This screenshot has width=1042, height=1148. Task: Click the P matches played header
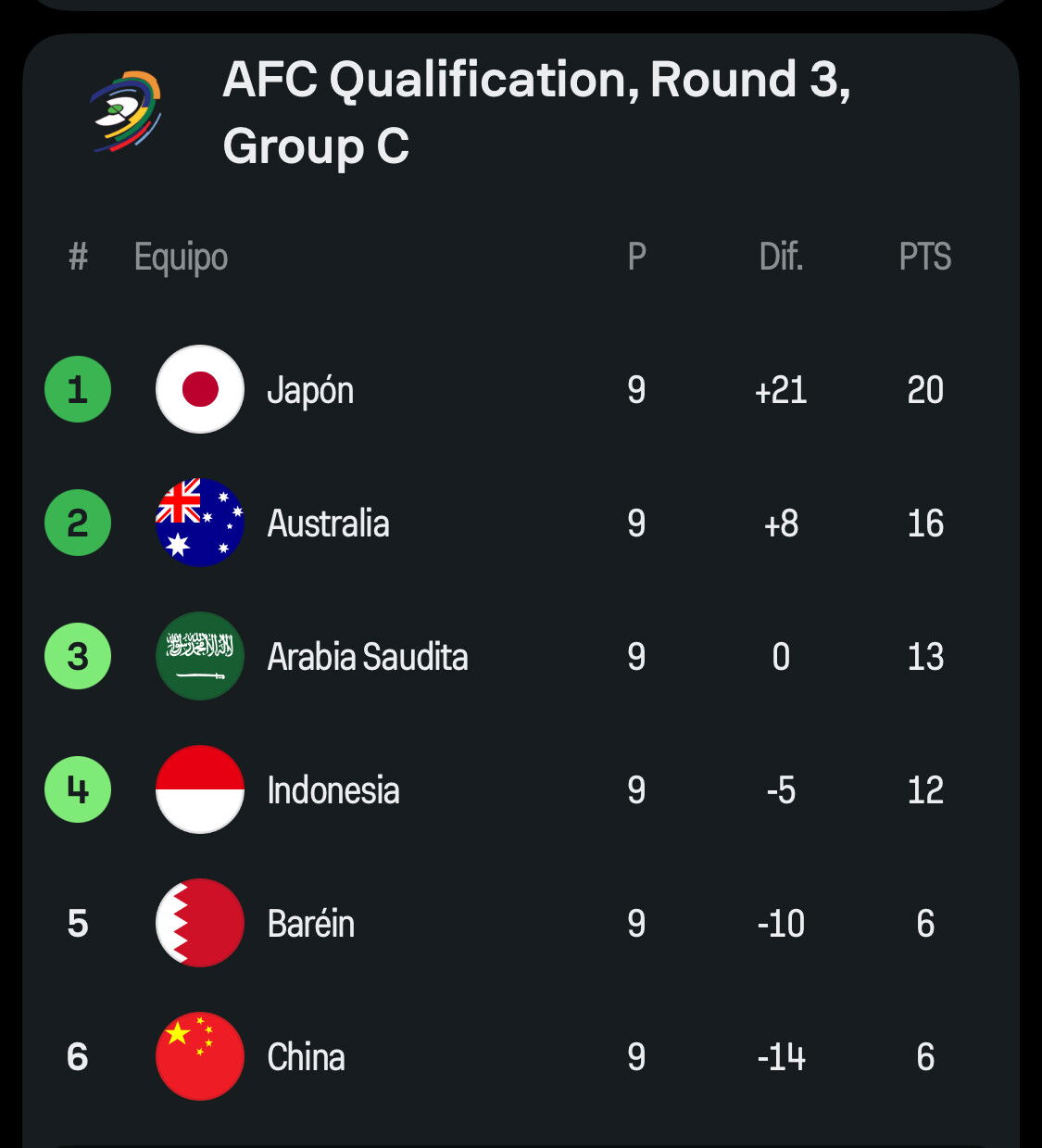(636, 257)
